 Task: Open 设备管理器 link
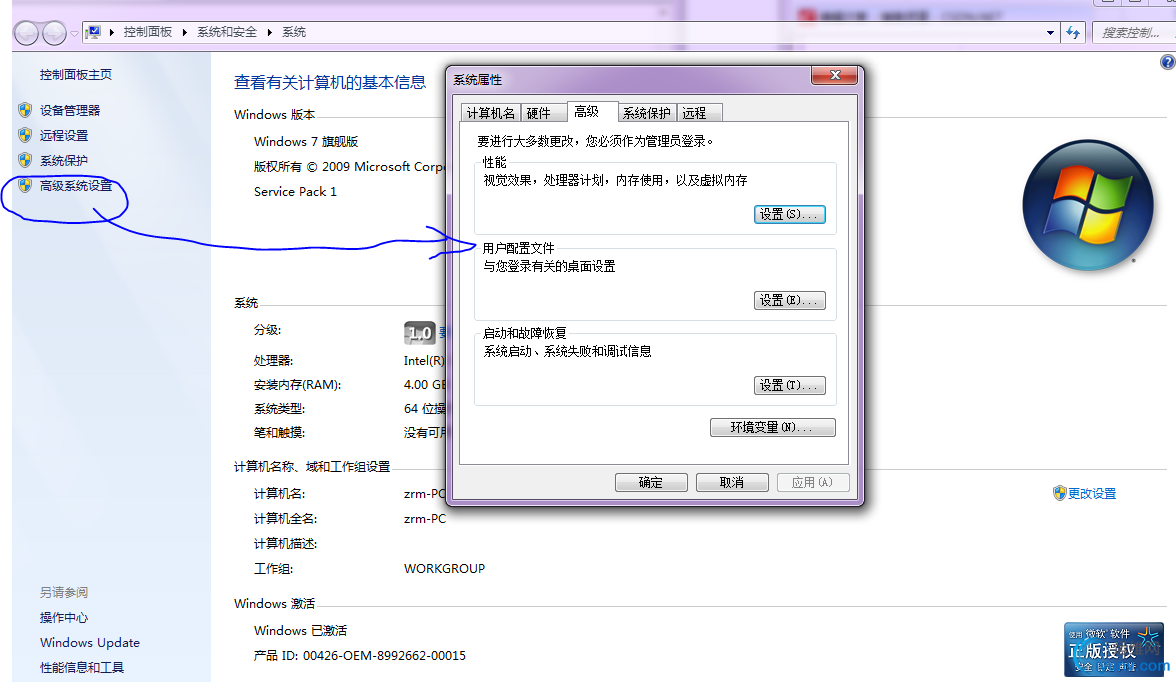click(70, 110)
